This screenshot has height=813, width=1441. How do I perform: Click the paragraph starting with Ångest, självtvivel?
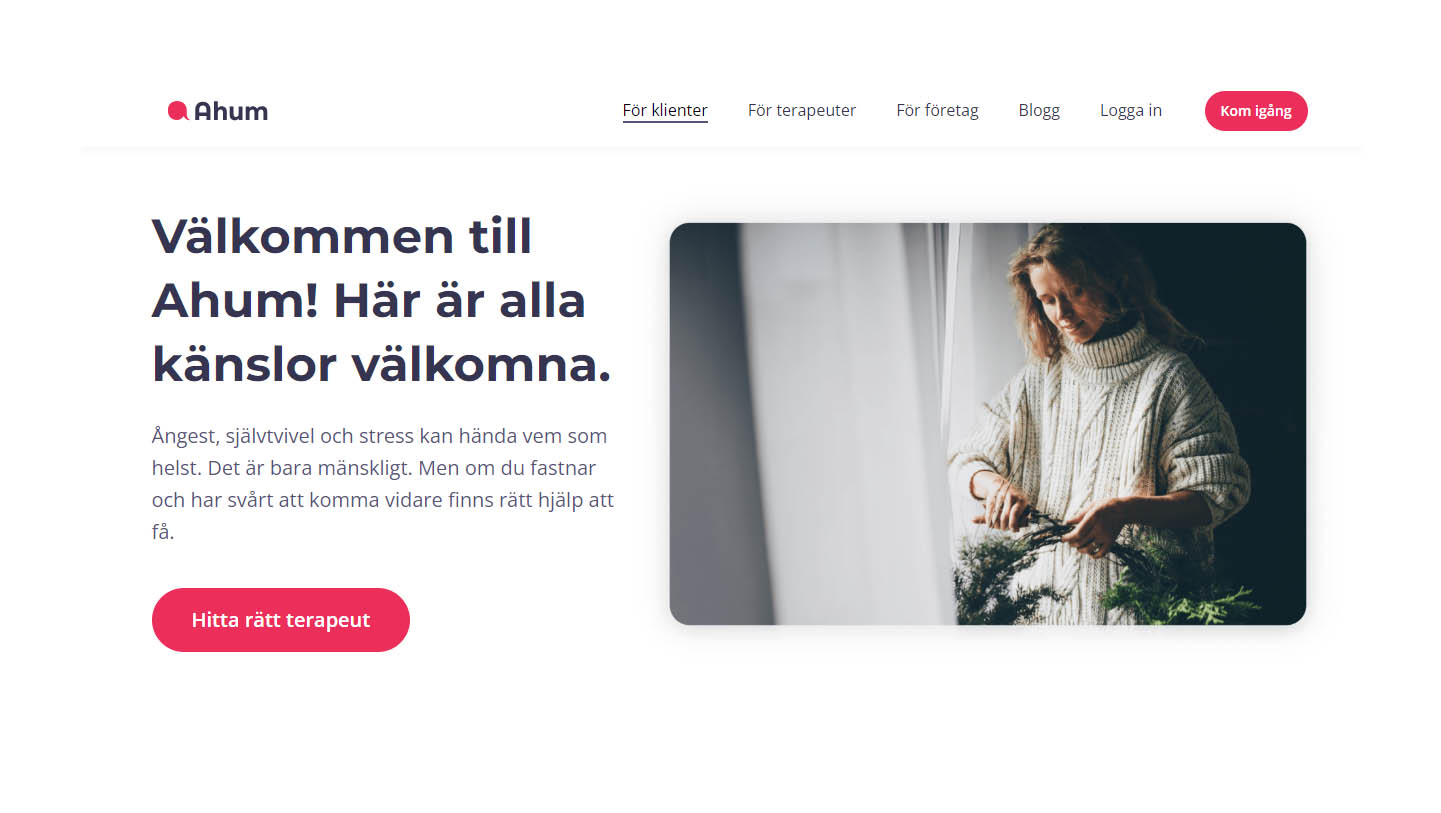(x=383, y=484)
